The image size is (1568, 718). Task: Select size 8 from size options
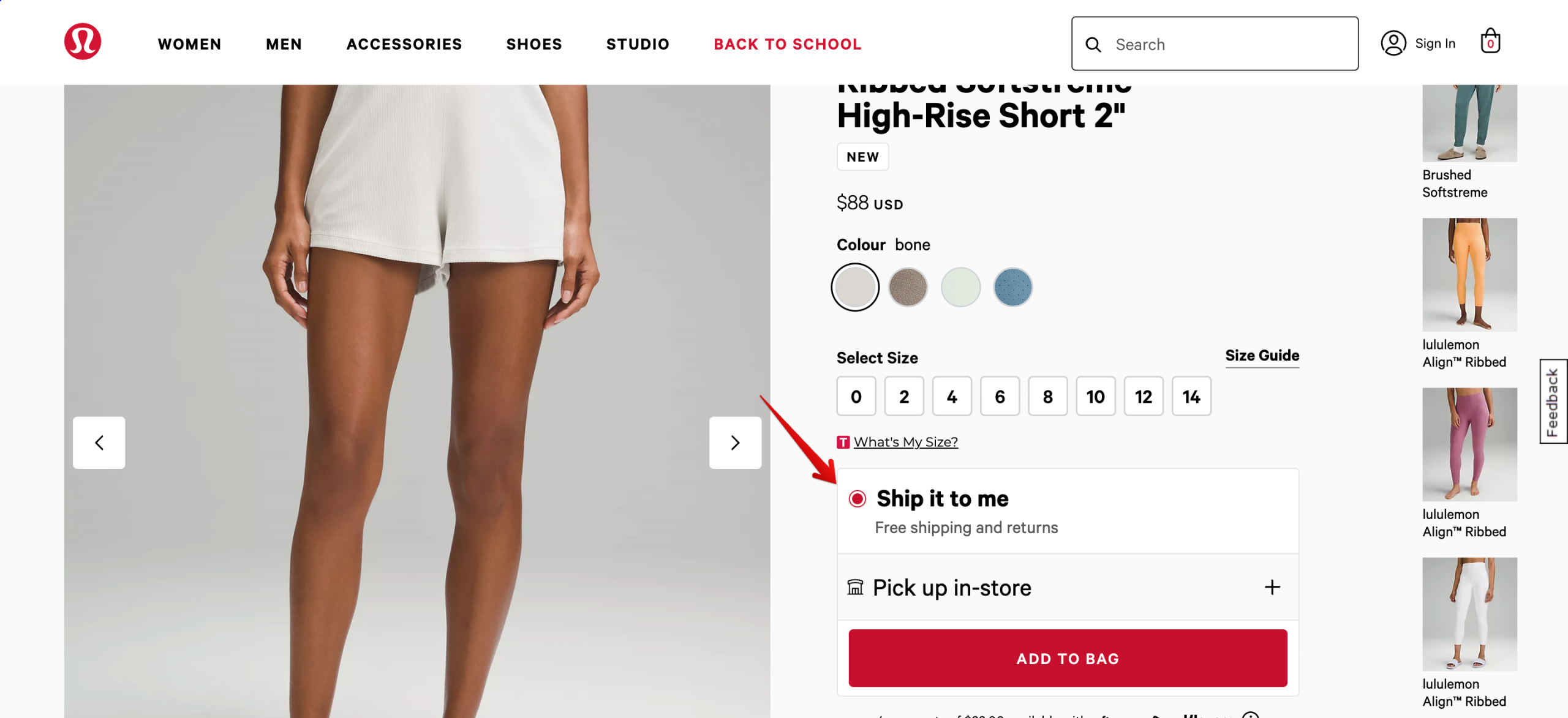coord(1048,395)
